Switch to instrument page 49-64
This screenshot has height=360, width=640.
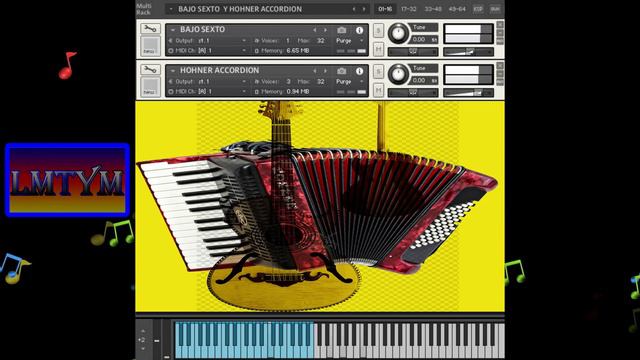(457, 9)
